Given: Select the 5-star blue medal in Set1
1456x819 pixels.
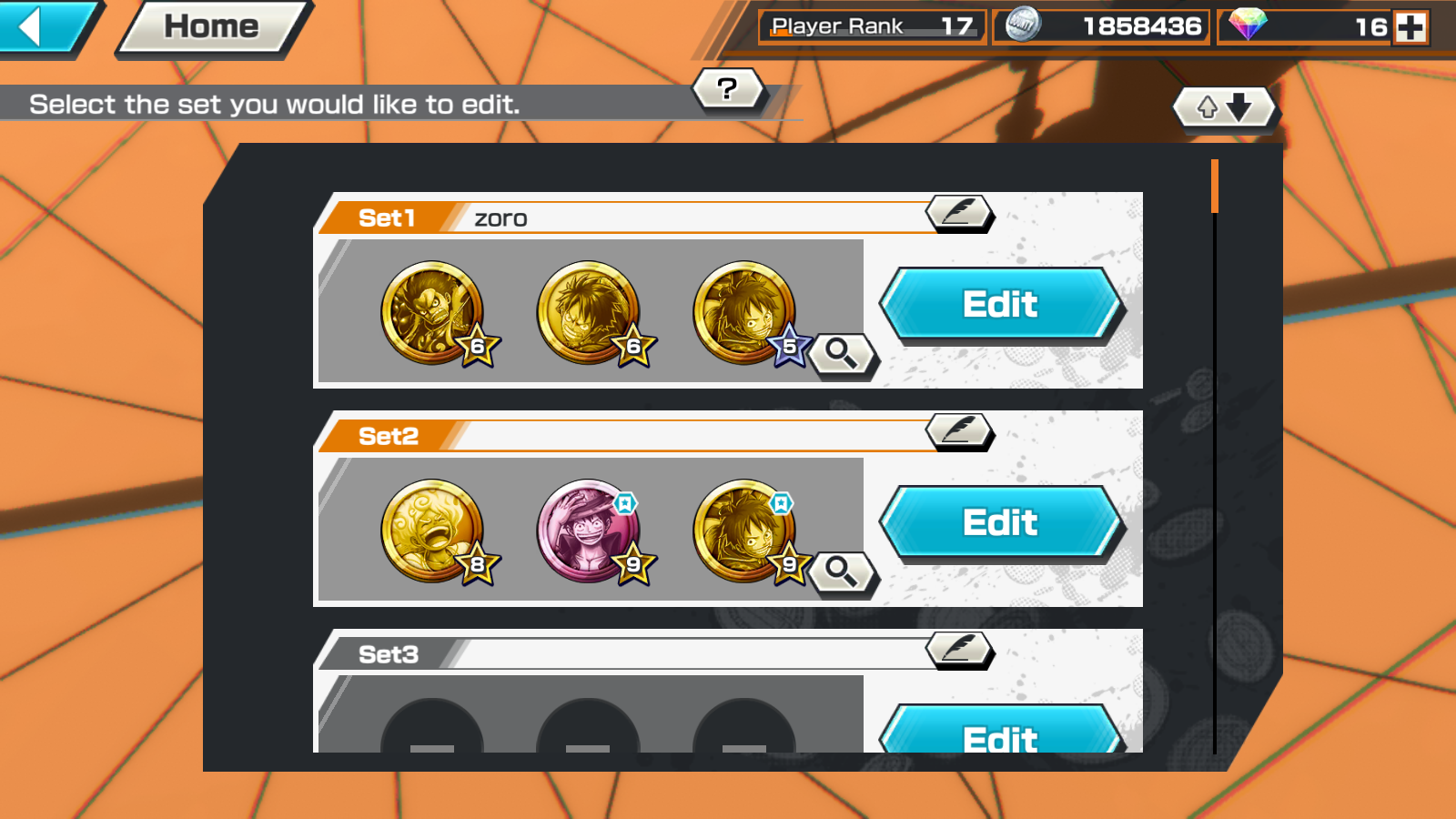Looking at the screenshot, I should [746, 313].
